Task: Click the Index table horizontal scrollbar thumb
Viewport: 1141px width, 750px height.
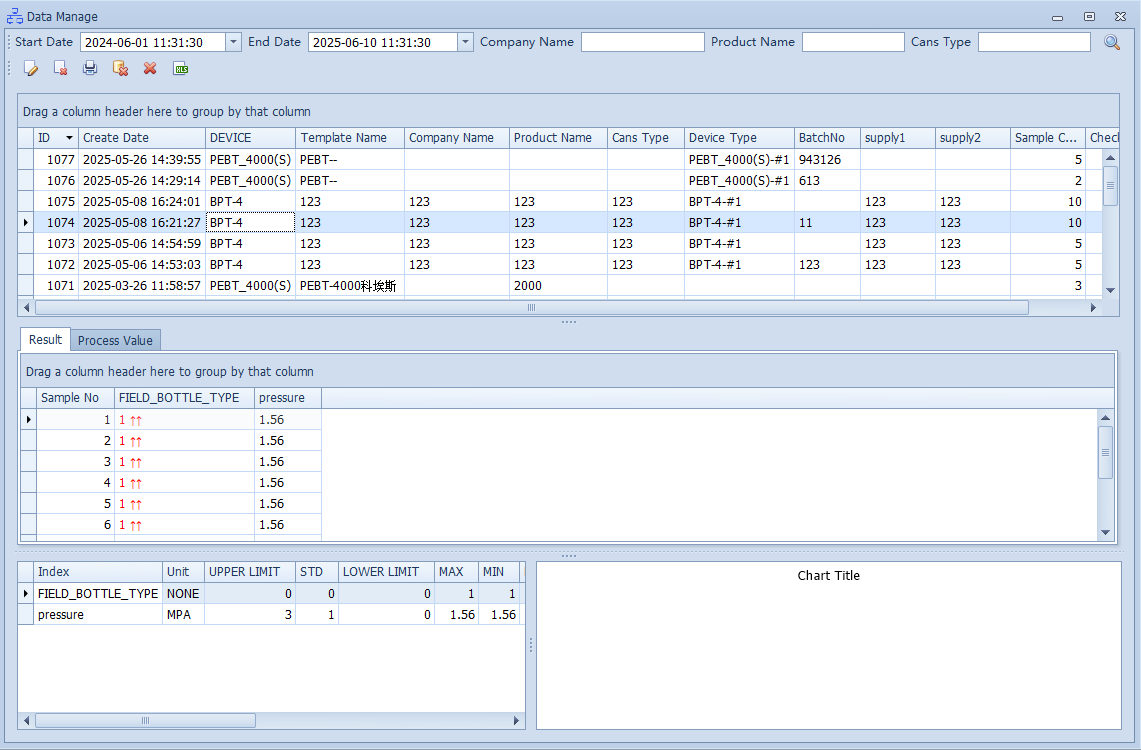Action: click(x=146, y=720)
